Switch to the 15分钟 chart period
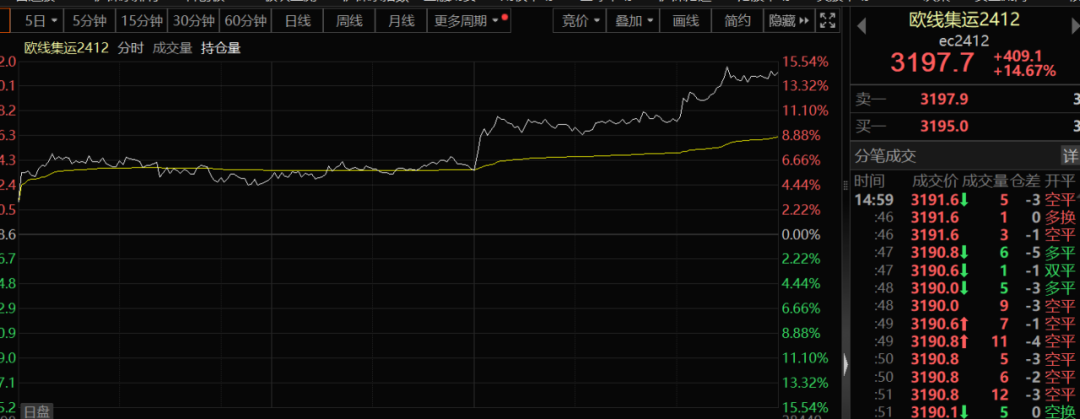Image resolution: width=1080 pixels, height=419 pixels. click(x=140, y=20)
